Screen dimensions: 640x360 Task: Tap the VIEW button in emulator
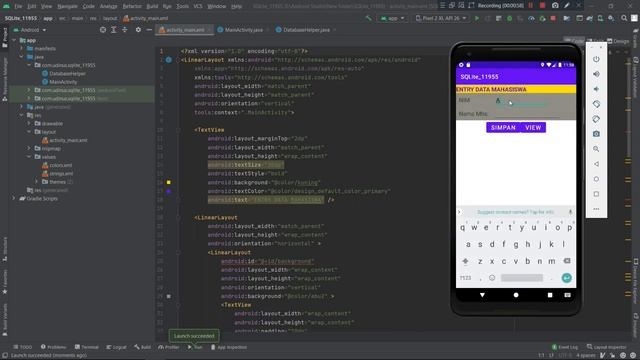(533, 128)
